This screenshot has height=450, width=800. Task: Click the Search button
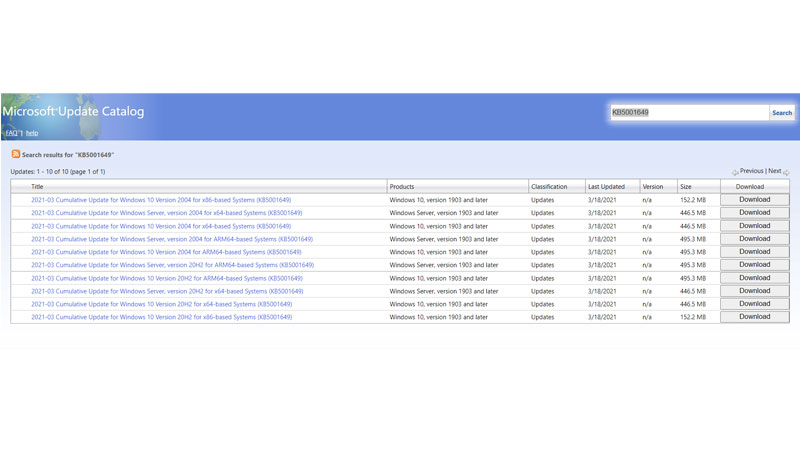[x=782, y=113]
